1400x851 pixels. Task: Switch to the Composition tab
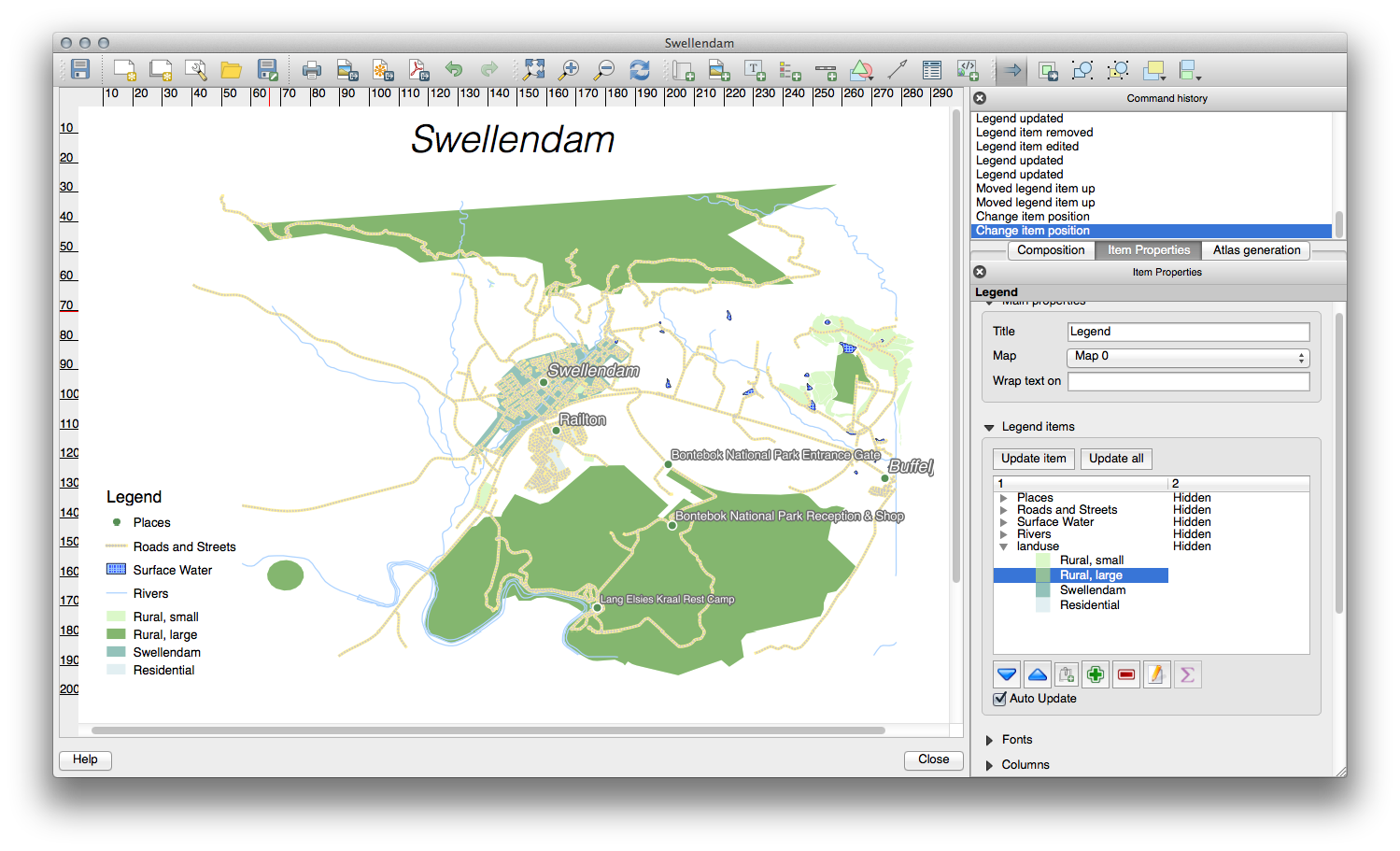coord(1051,250)
